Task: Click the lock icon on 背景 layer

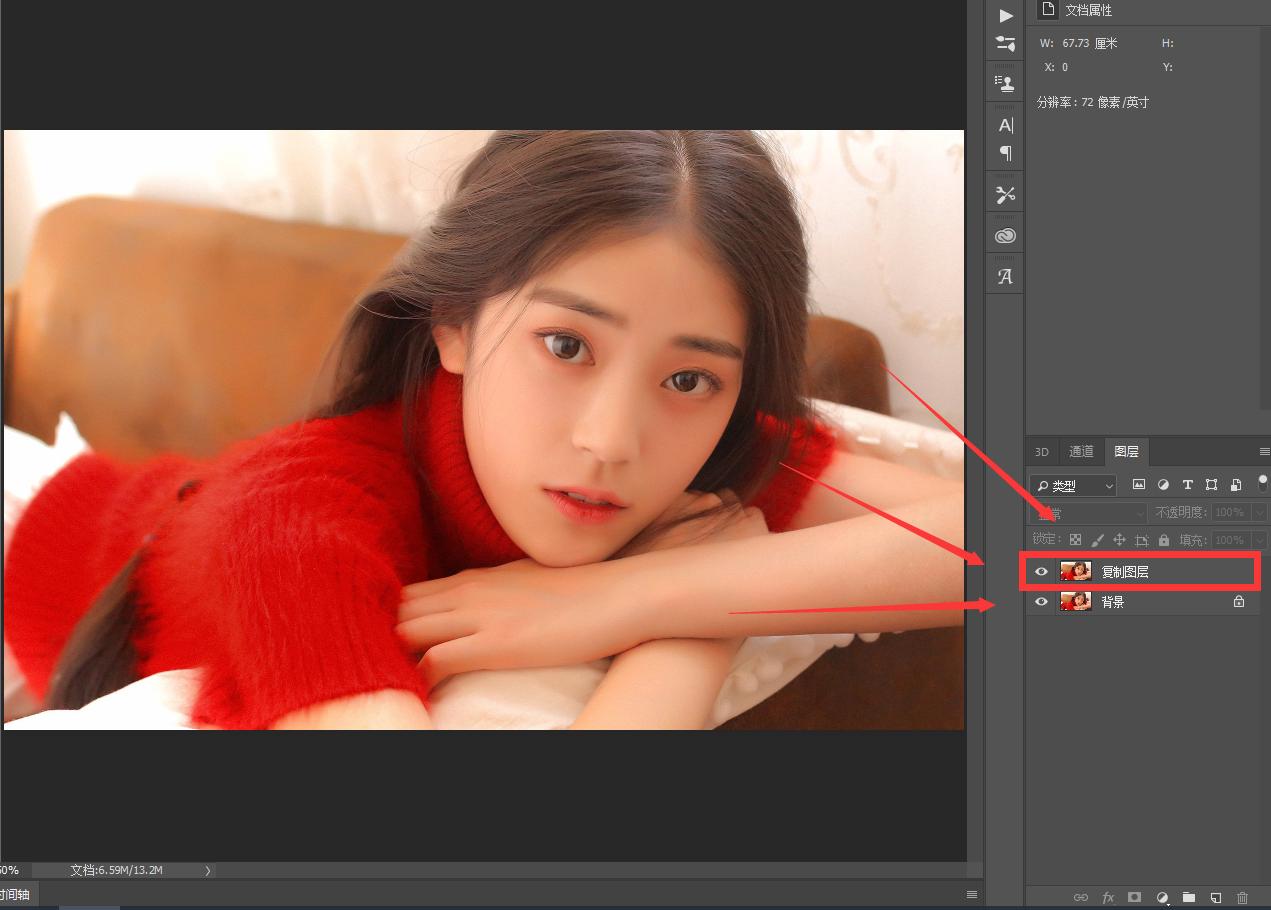Action: (1239, 602)
